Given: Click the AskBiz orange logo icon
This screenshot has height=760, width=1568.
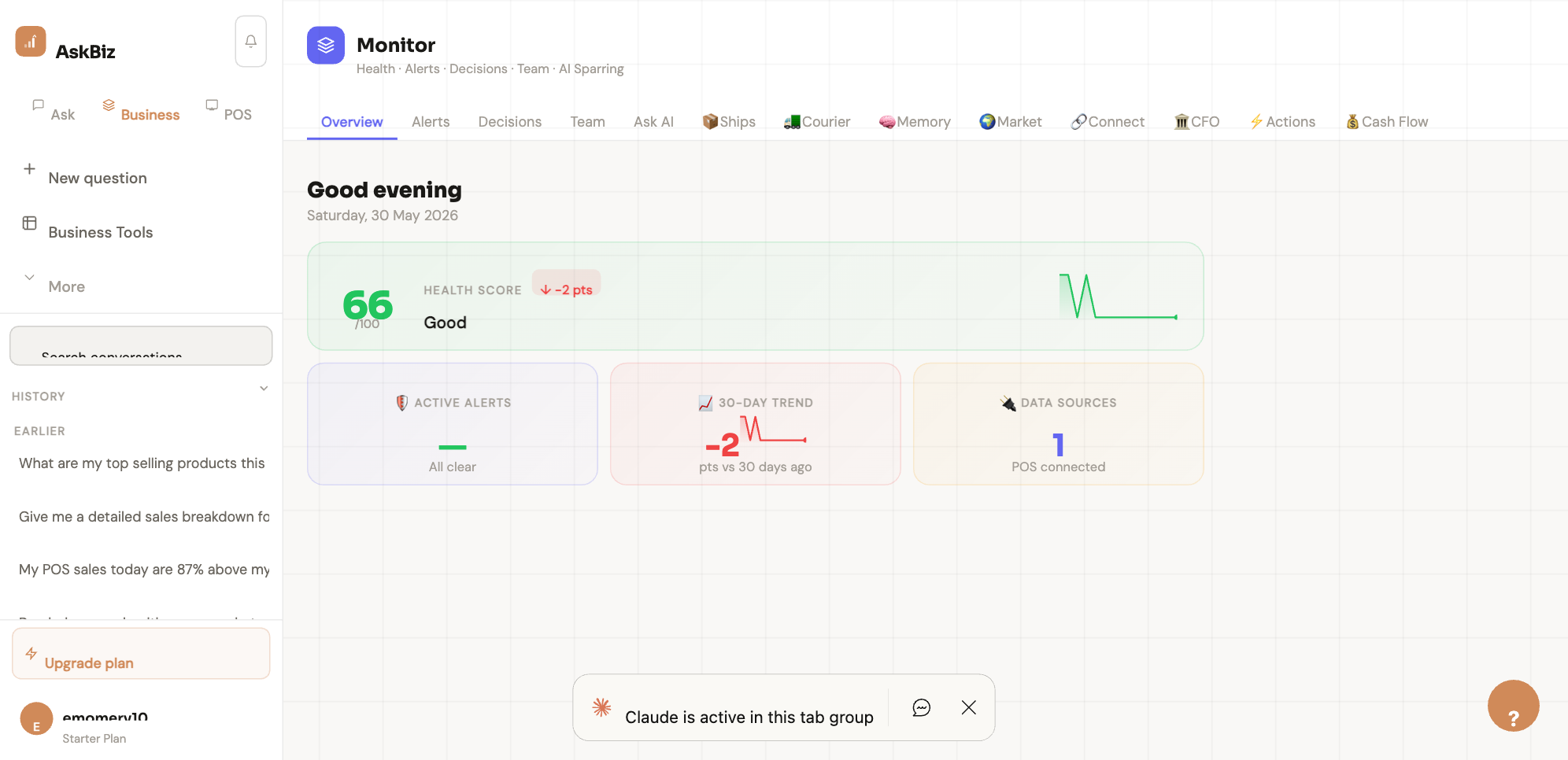Looking at the screenshot, I should 31,42.
